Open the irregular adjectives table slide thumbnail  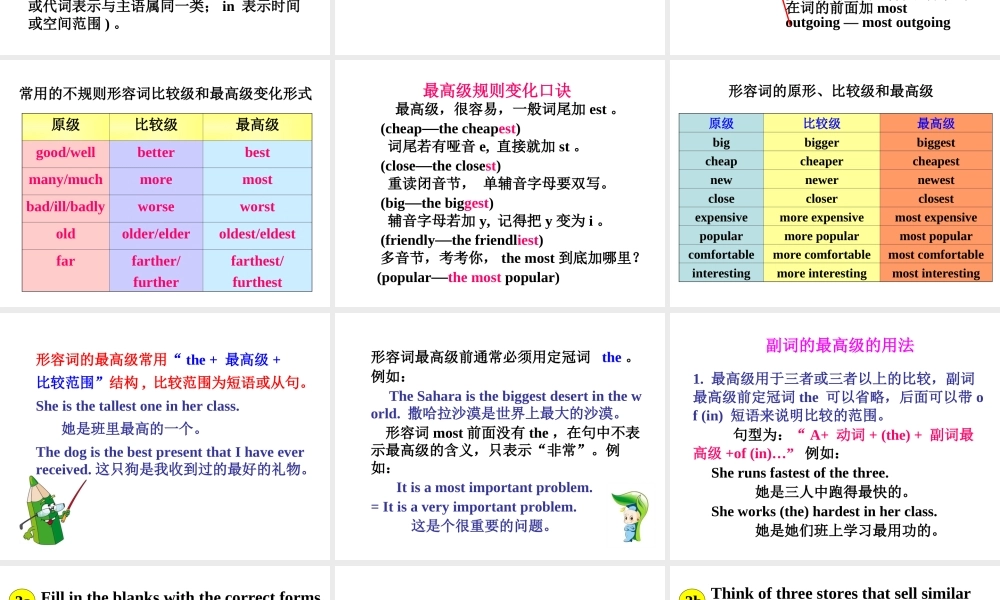(x=165, y=183)
